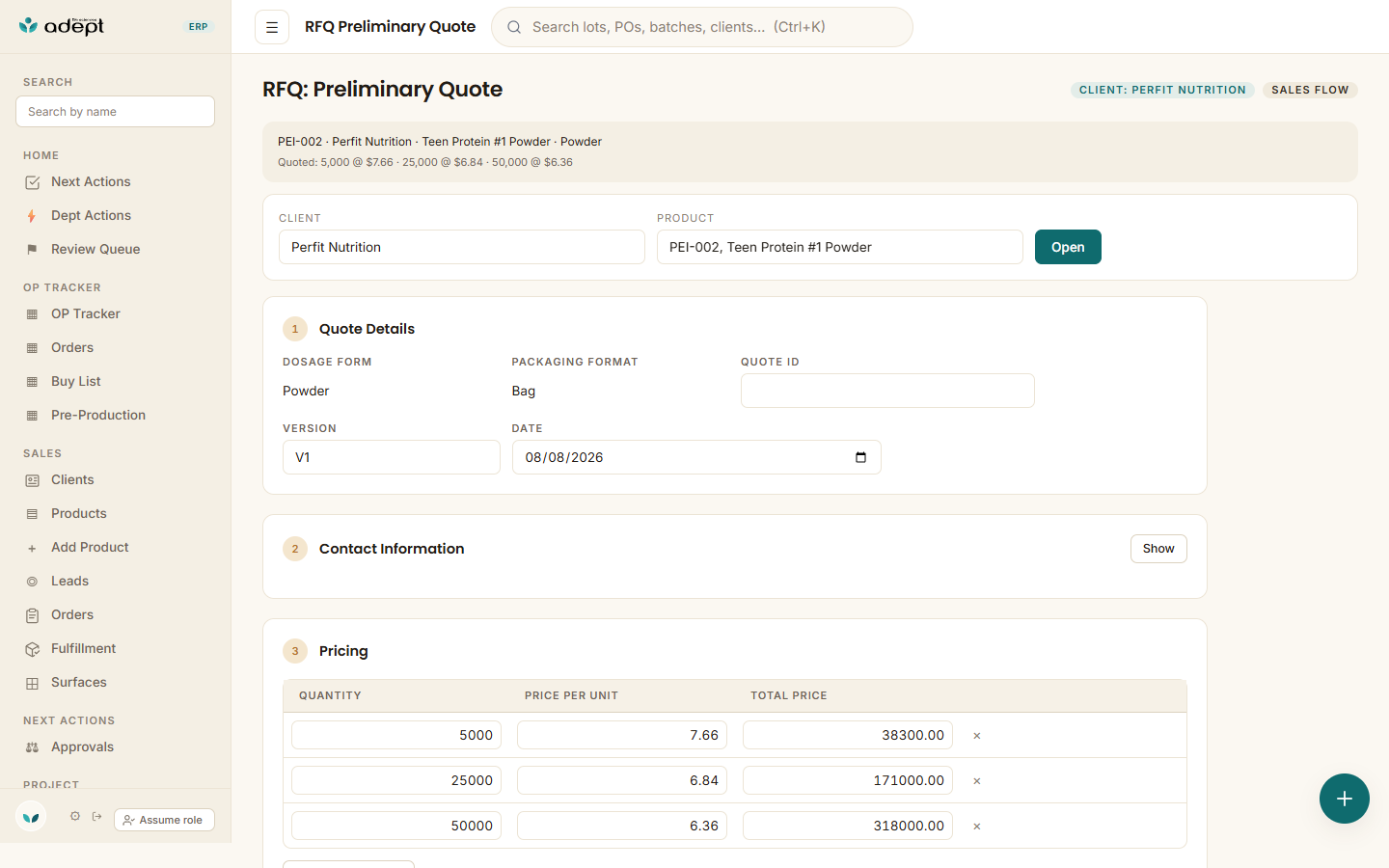Click the adept logo in the sidebar header
The height and width of the screenshot is (868, 1389).
coord(62,26)
